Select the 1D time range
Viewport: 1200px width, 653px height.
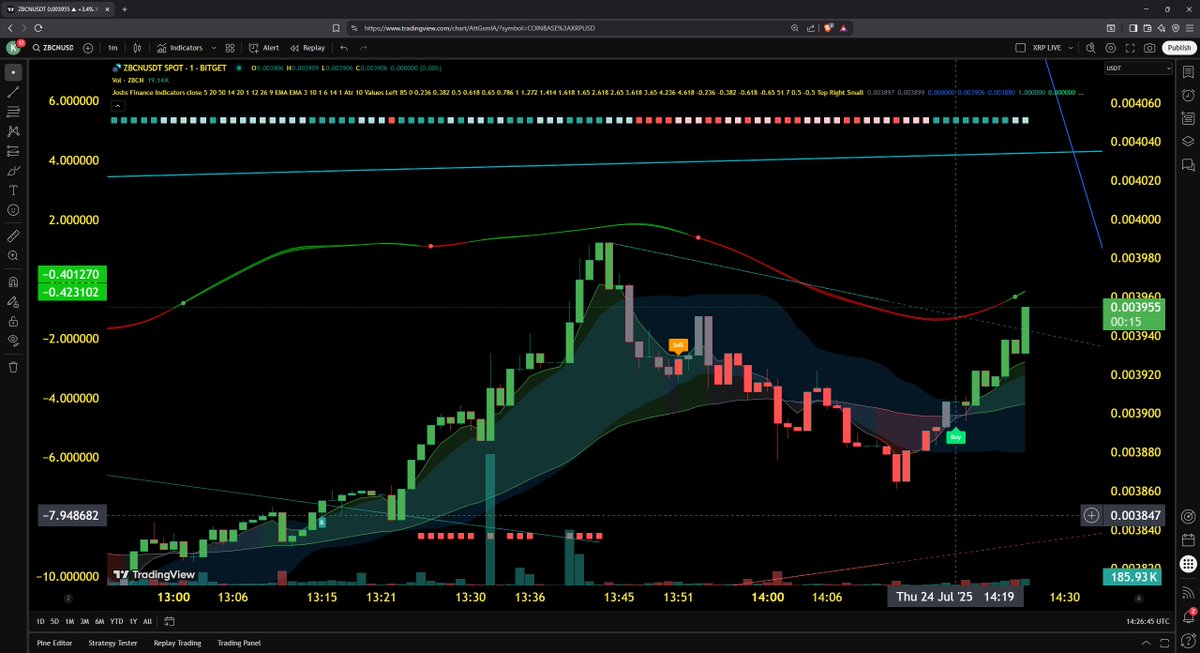[40, 621]
